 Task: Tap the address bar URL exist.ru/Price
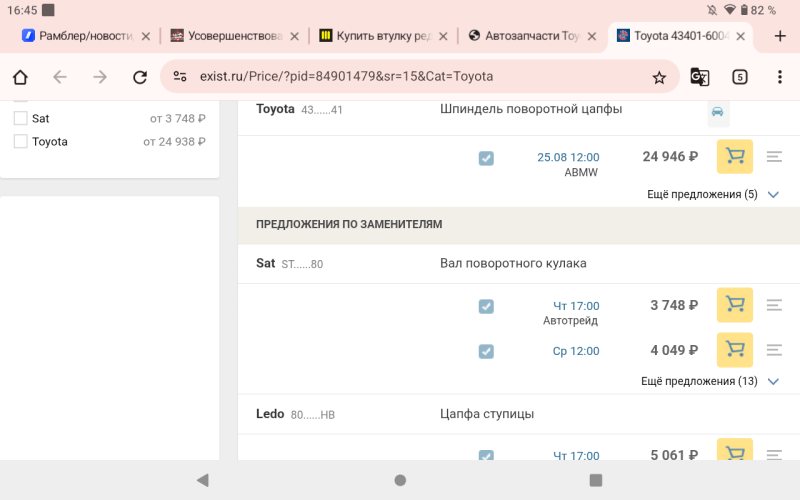tap(346, 77)
